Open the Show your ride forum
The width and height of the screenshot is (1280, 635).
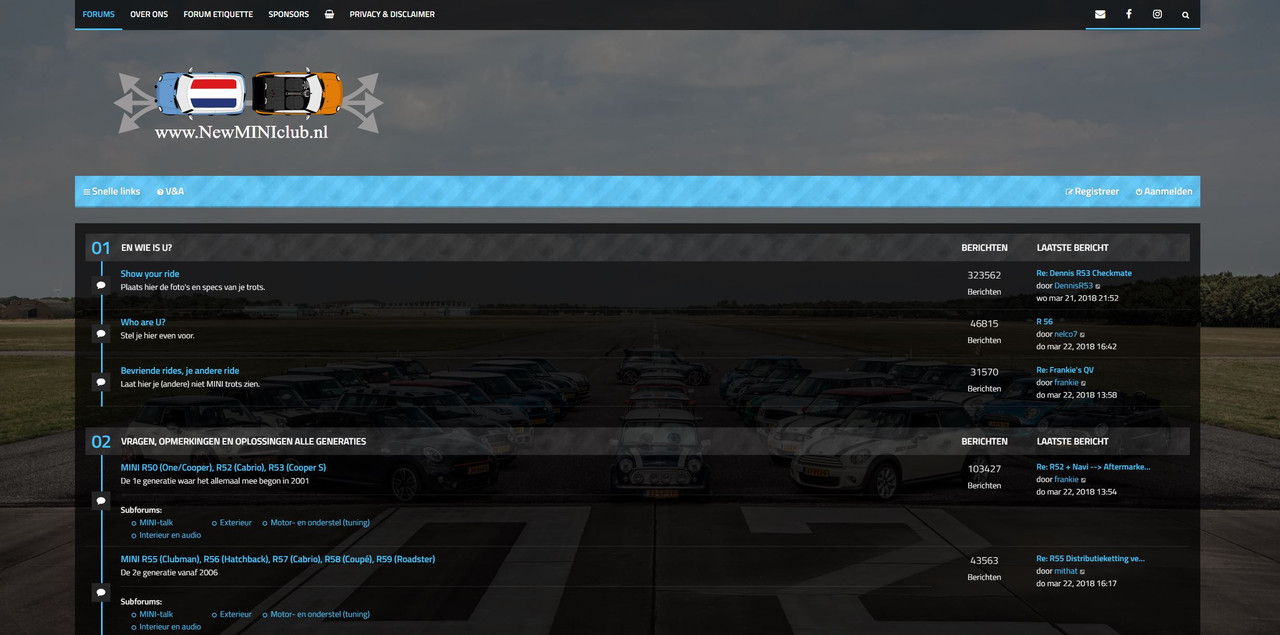tap(150, 274)
